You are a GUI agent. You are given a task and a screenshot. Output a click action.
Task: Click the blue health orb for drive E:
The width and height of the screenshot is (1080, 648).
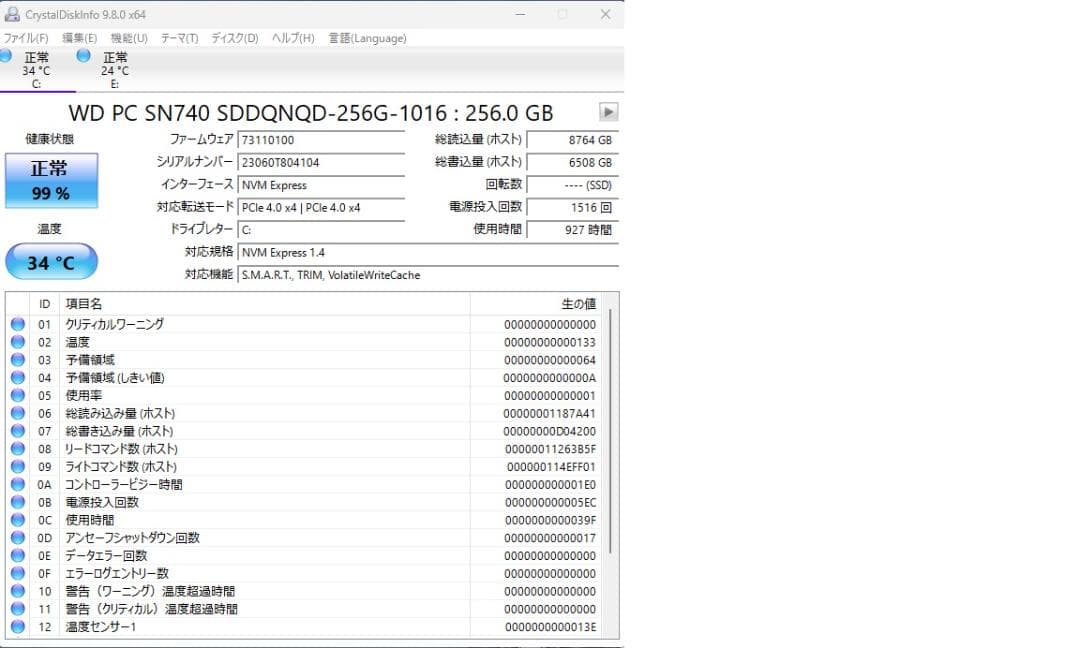[83, 56]
